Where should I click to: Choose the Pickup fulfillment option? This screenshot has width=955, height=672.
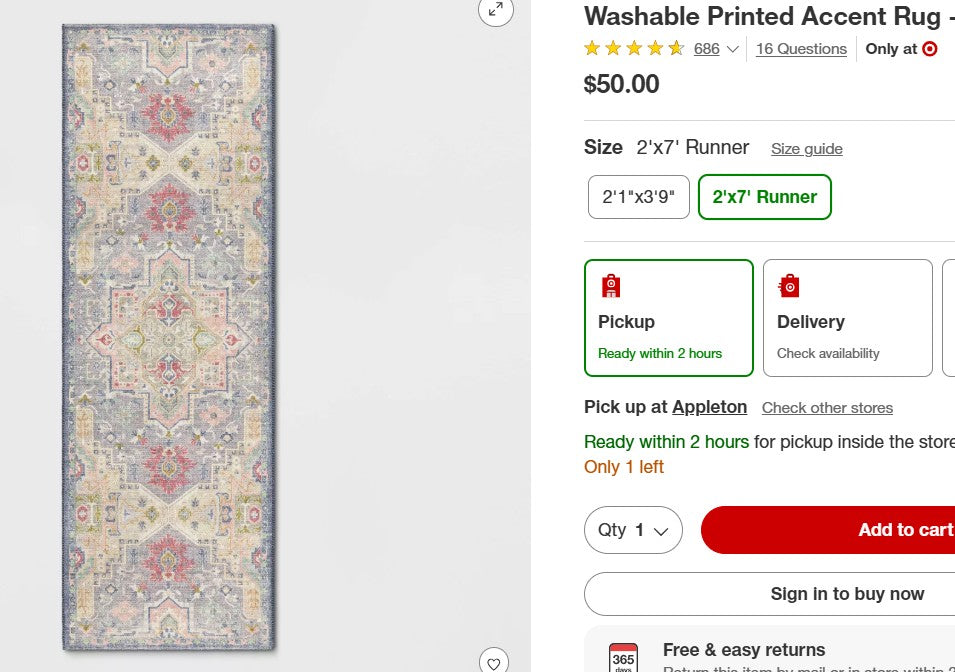click(x=668, y=318)
